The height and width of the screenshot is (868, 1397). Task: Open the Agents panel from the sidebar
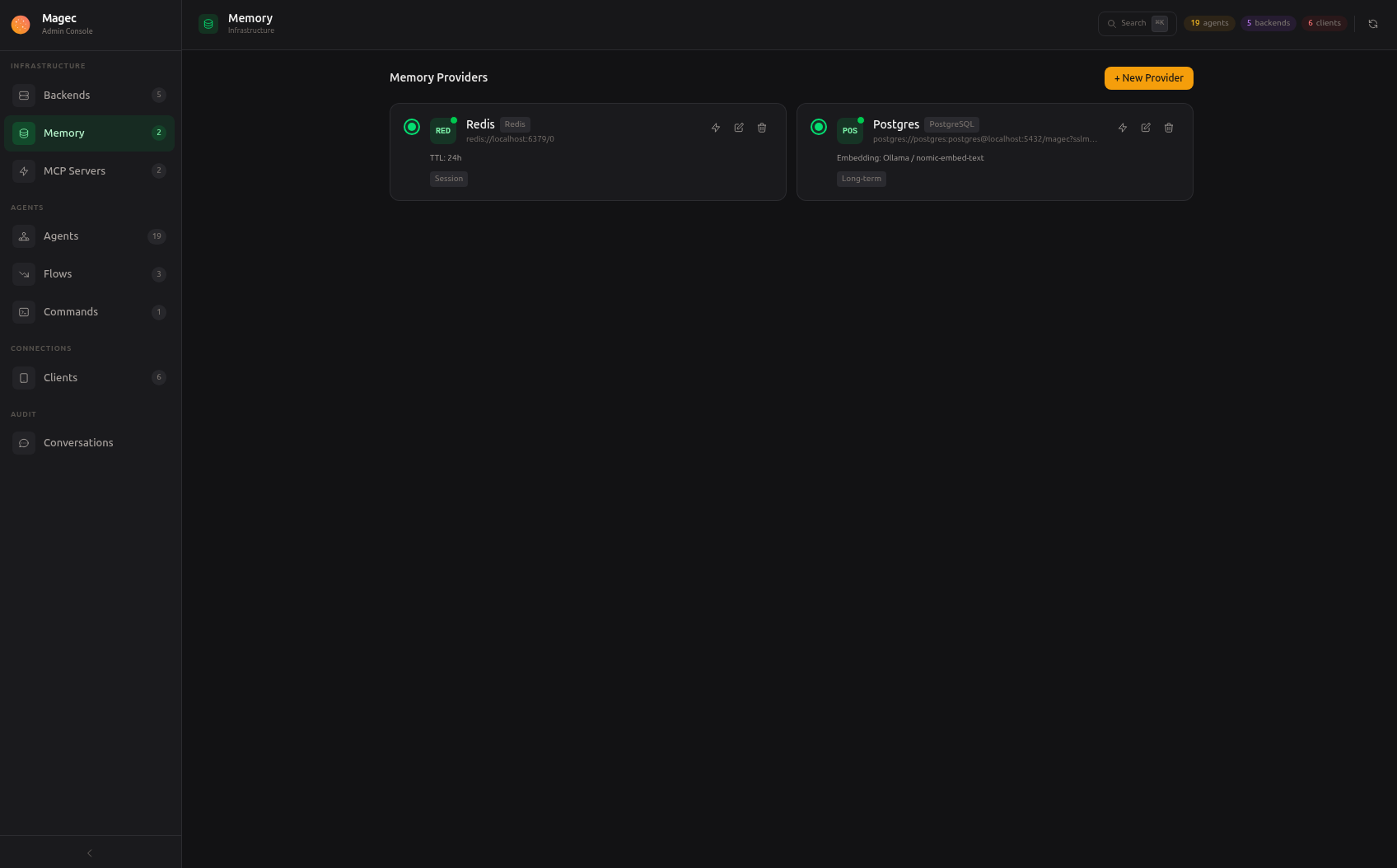pos(61,236)
